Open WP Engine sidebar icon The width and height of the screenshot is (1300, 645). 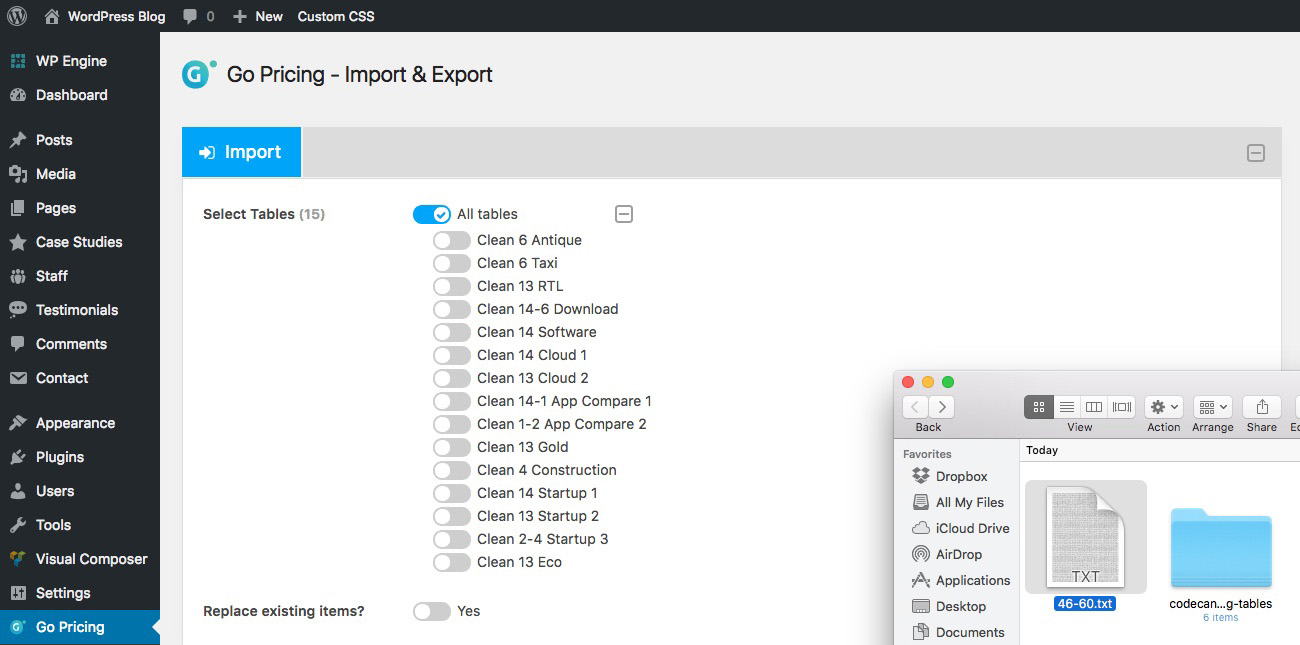pos(18,61)
